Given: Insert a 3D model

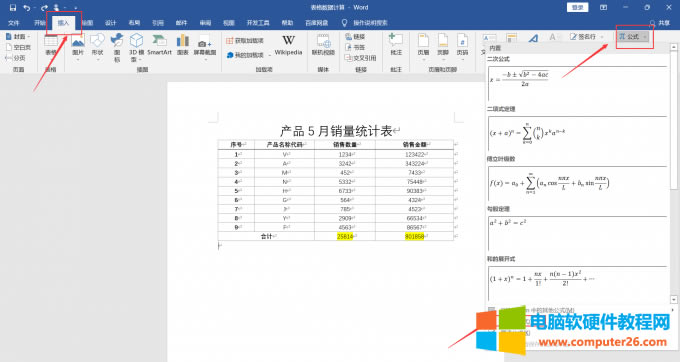Looking at the screenshot, I should [136, 47].
